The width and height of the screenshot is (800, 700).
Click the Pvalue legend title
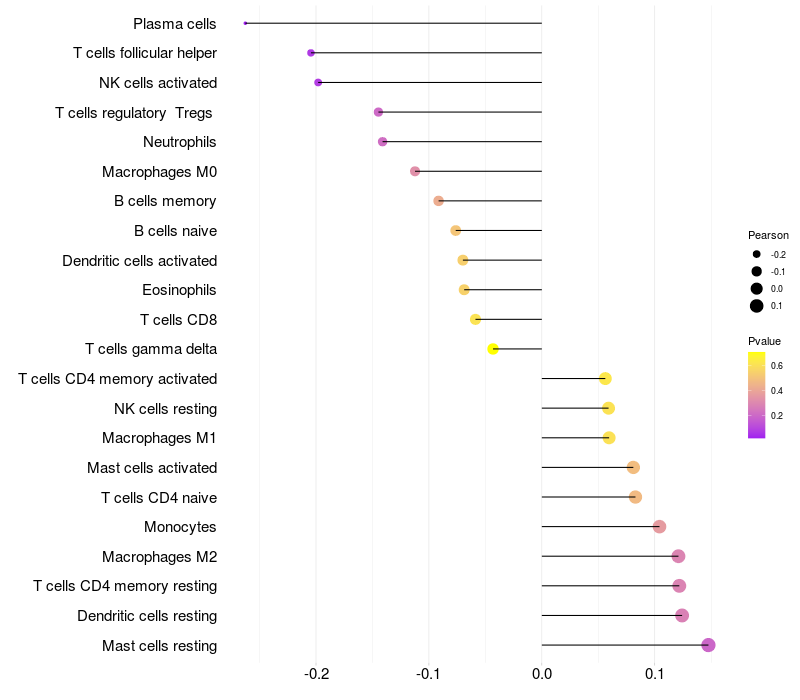764,341
